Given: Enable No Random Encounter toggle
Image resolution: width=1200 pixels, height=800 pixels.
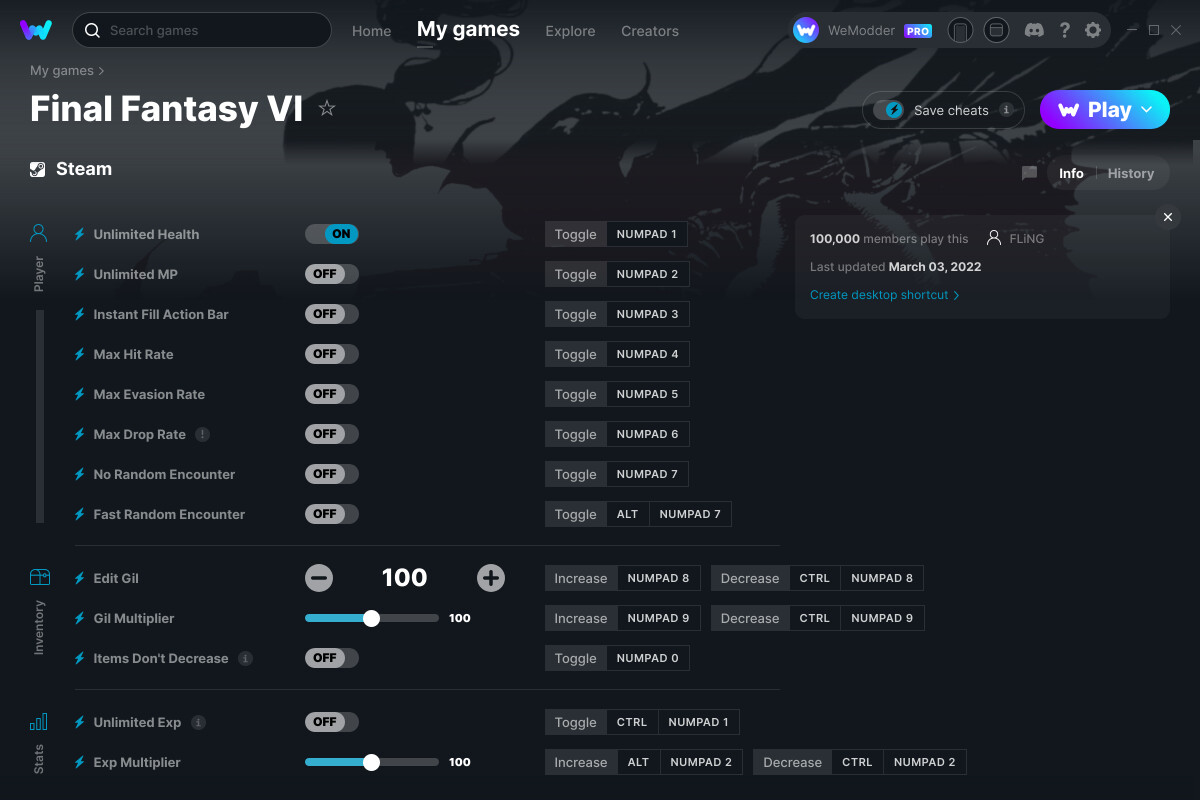Looking at the screenshot, I should pyautogui.click(x=332, y=474).
